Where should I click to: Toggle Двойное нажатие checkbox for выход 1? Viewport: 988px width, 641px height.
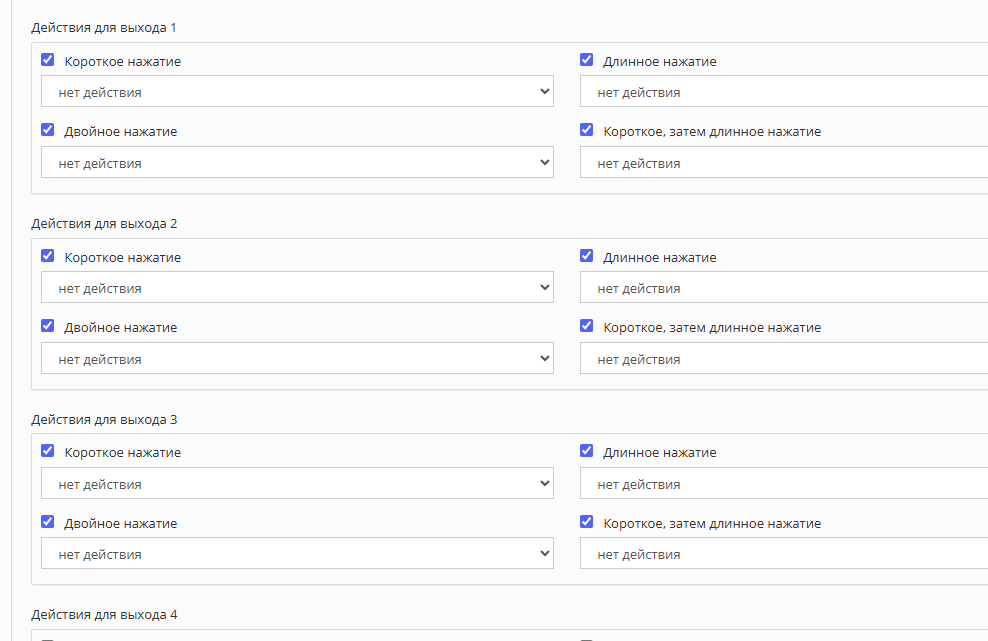click(x=47, y=130)
